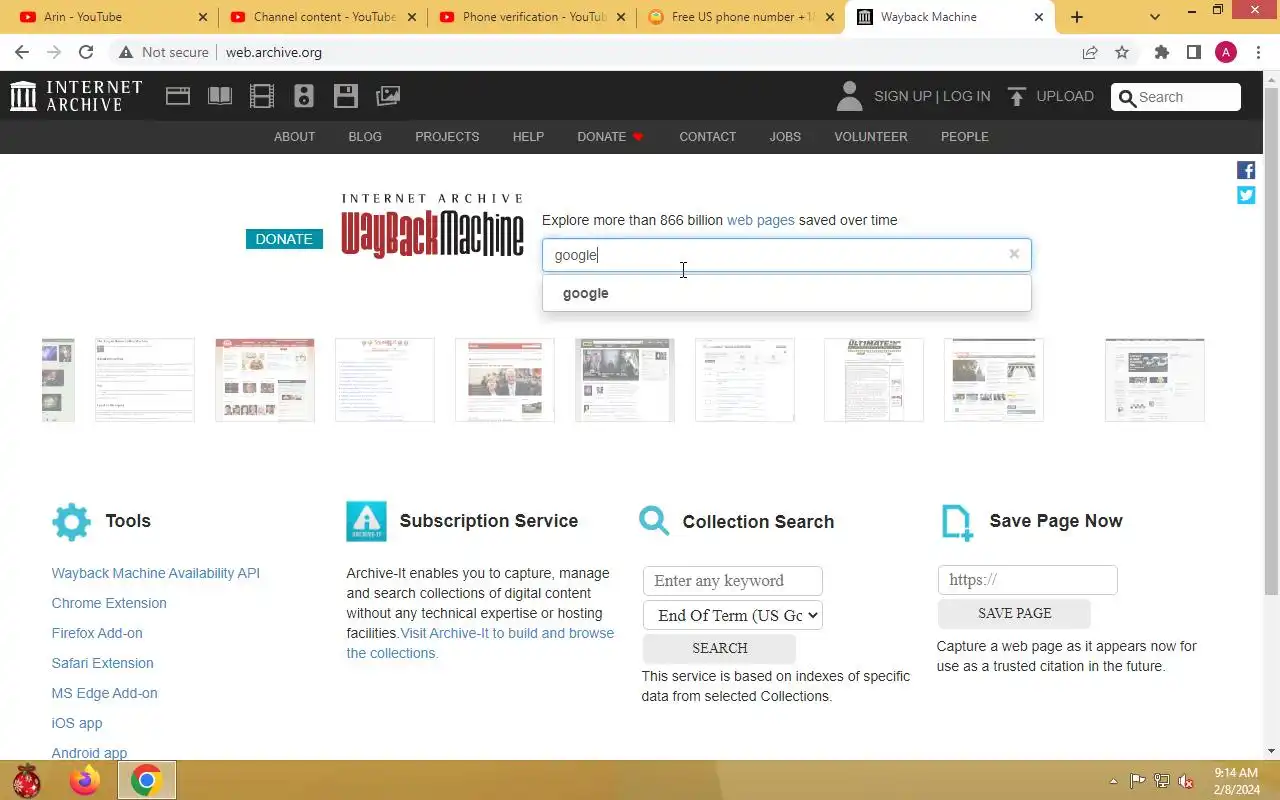Open the PROJECTS menu item
The height and width of the screenshot is (800, 1280).
(447, 136)
